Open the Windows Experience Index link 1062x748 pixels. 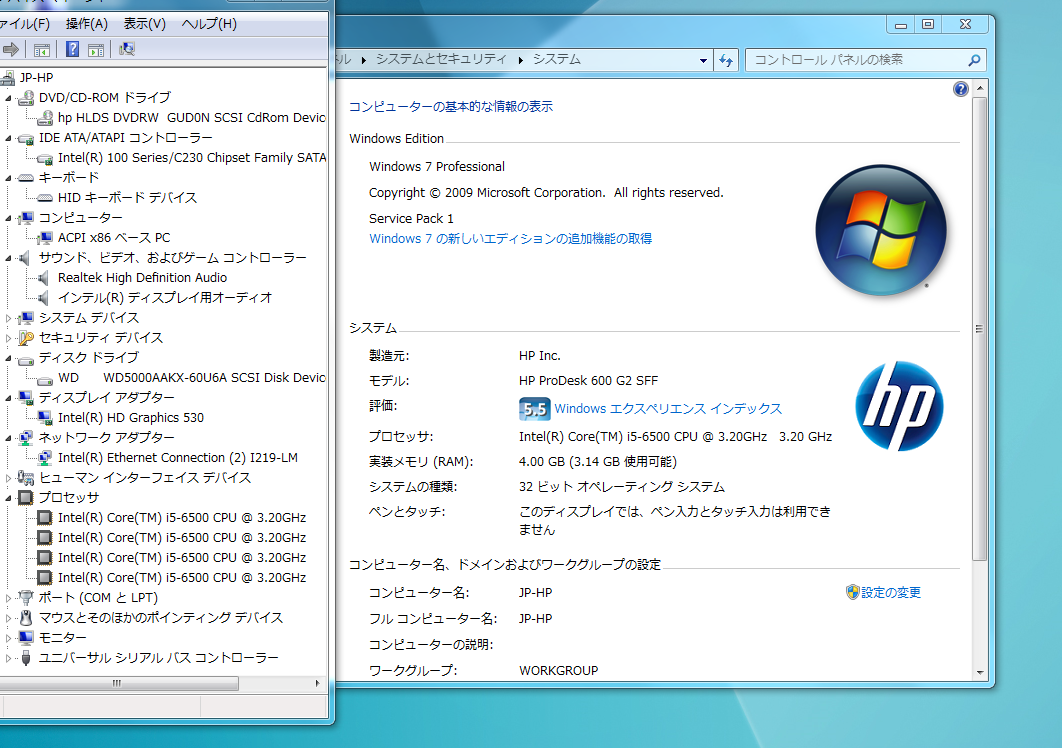tap(668, 409)
